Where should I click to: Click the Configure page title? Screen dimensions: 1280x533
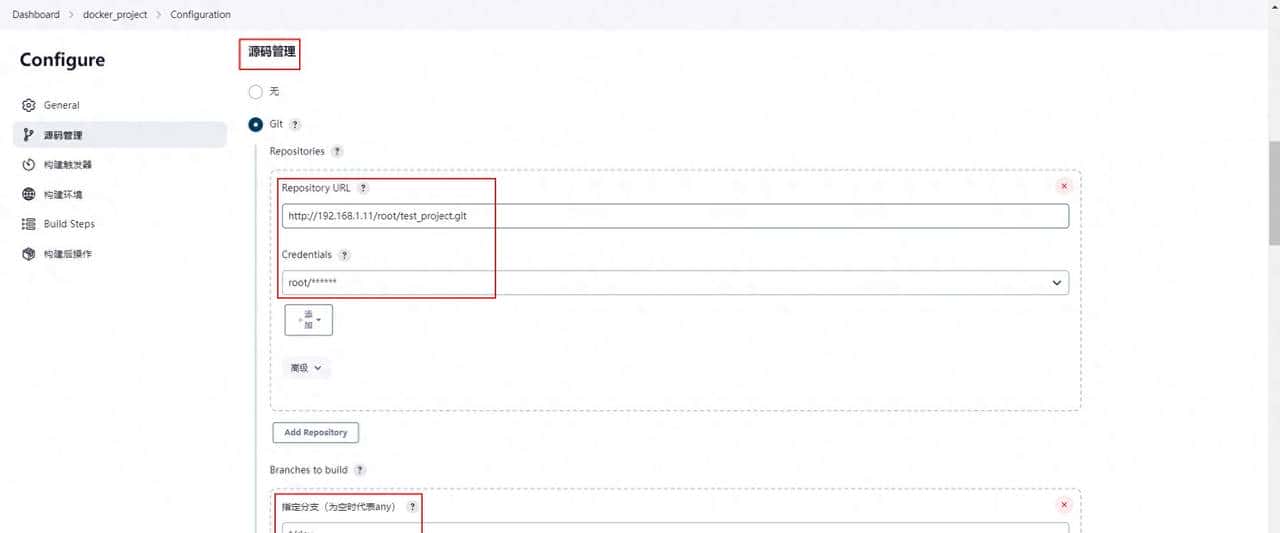pyautogui.click(x=62, y=60)
